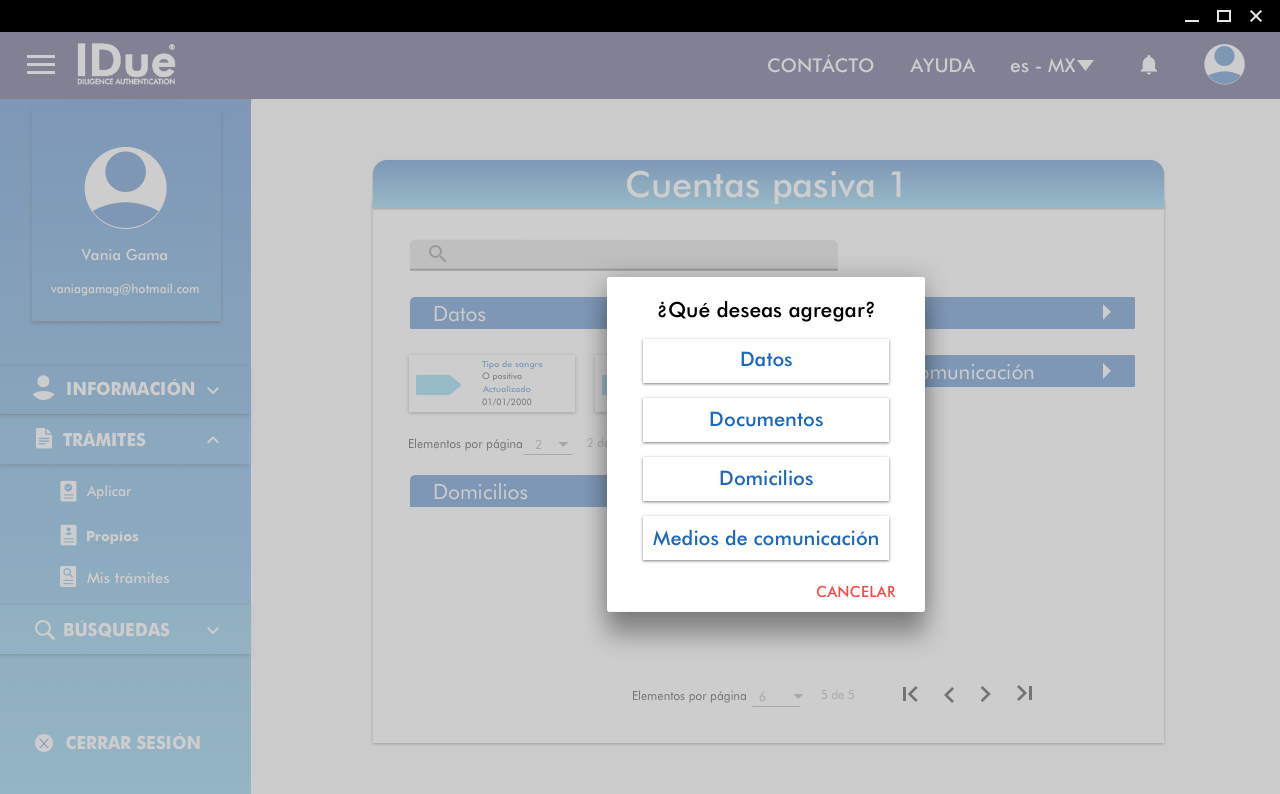Go to the next page arrow
The width and height of the screenshot is (1280, 794).
[986, 694]
